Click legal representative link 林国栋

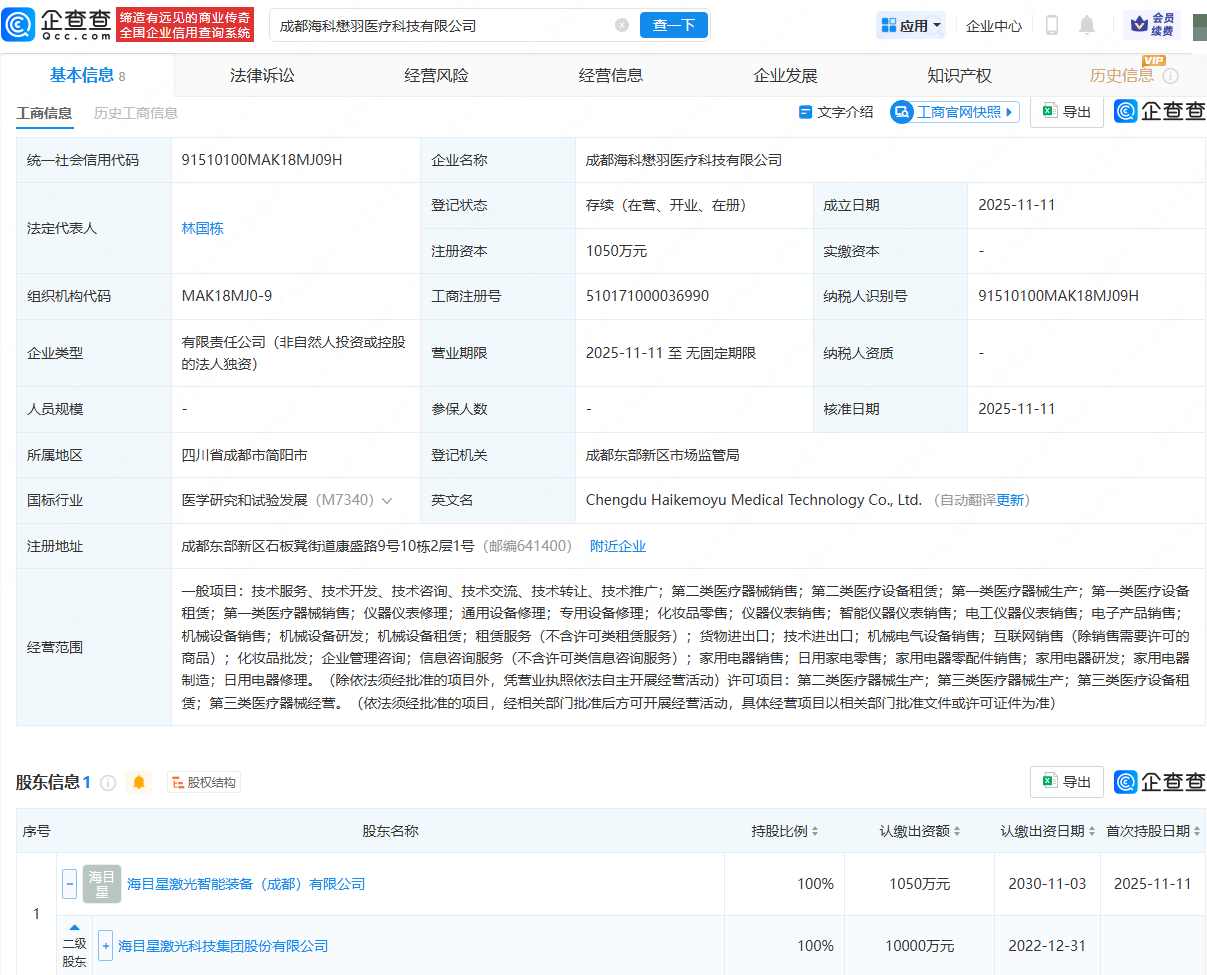pyautogui.click(x=203, y=228)
